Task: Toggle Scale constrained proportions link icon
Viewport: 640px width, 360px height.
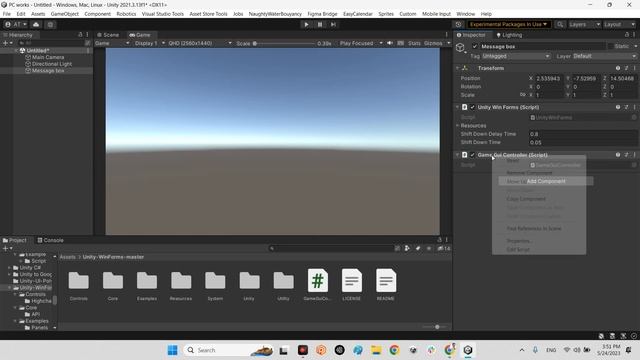Action: pyautogui.click(x=522, y=95)
